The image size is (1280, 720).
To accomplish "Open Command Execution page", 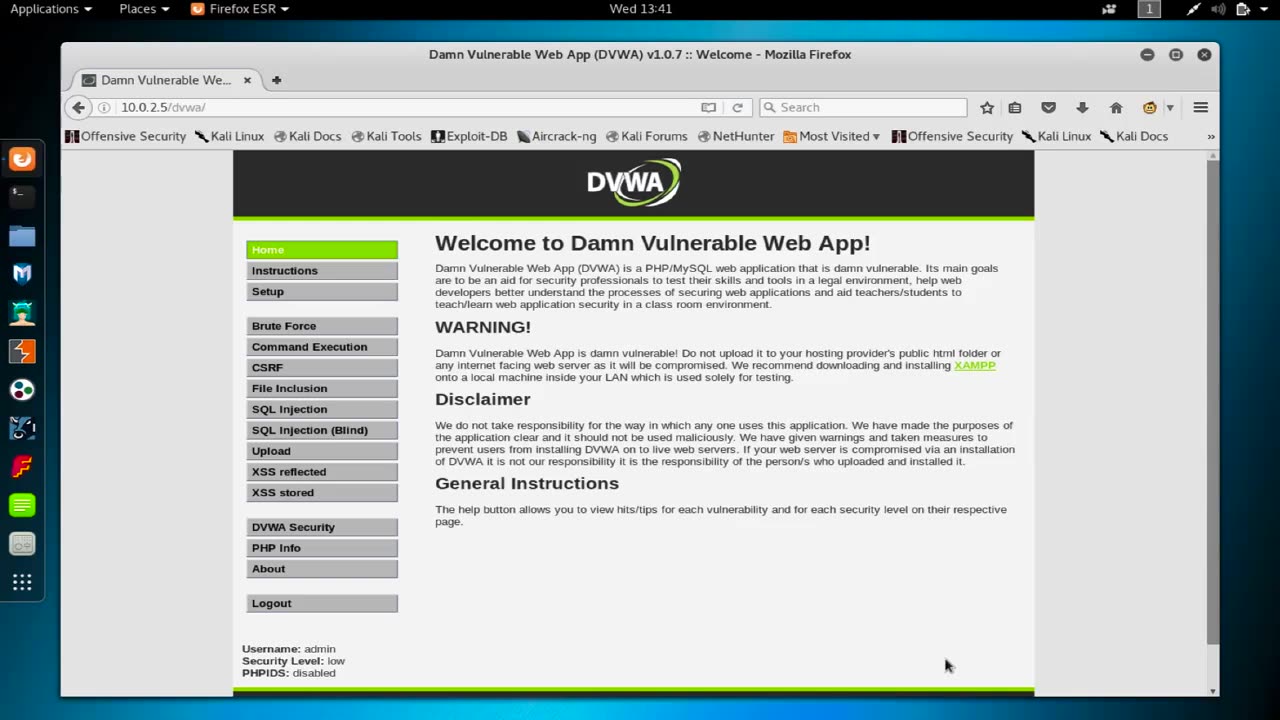I will tap(322, 347).
